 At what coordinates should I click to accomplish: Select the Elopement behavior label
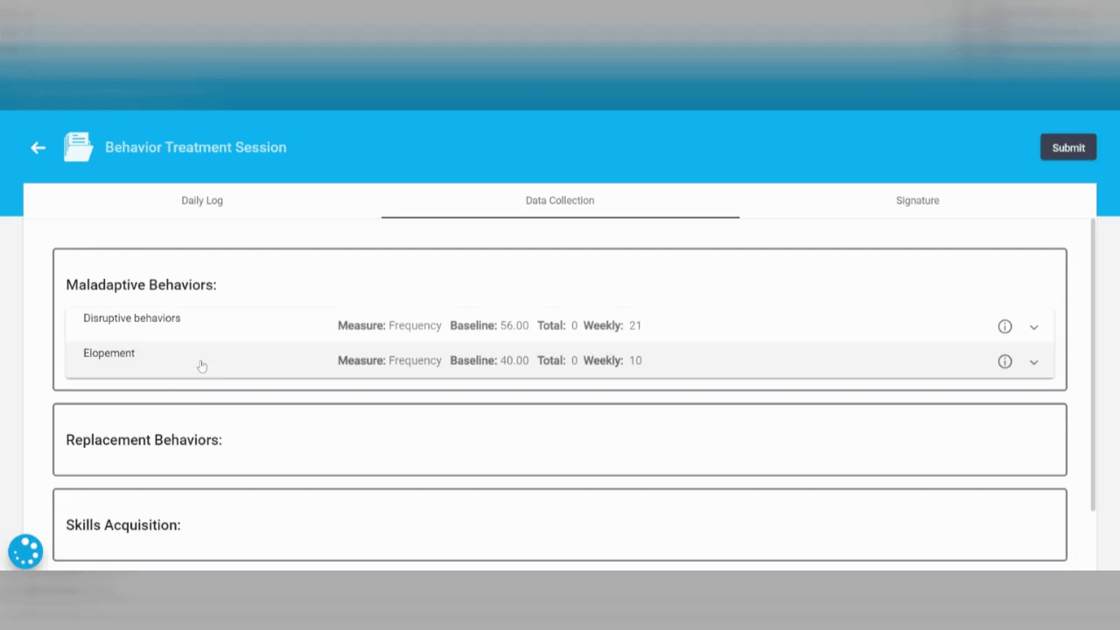coord(109,353)
